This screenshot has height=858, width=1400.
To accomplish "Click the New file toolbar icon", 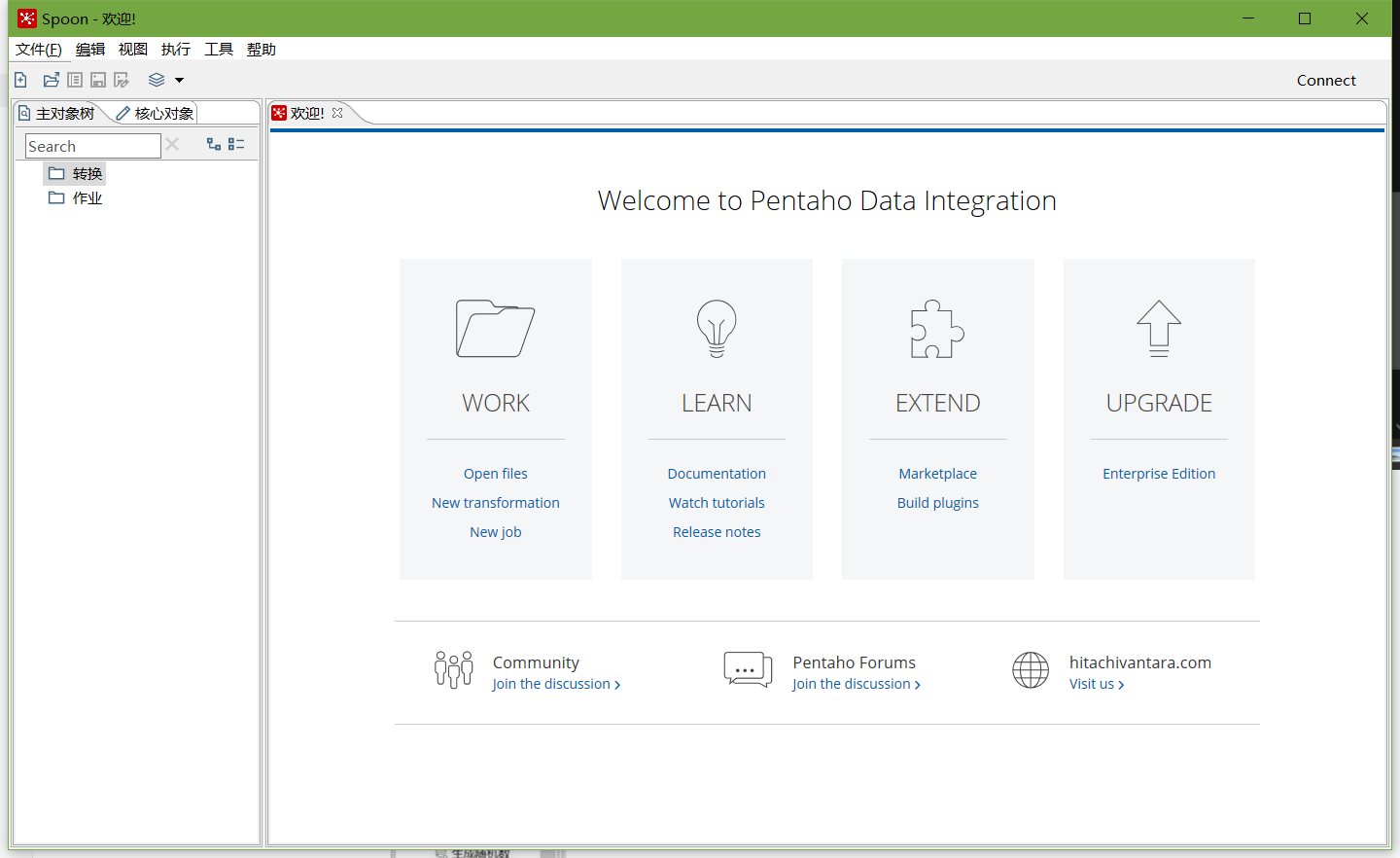I will pos(20,80).
